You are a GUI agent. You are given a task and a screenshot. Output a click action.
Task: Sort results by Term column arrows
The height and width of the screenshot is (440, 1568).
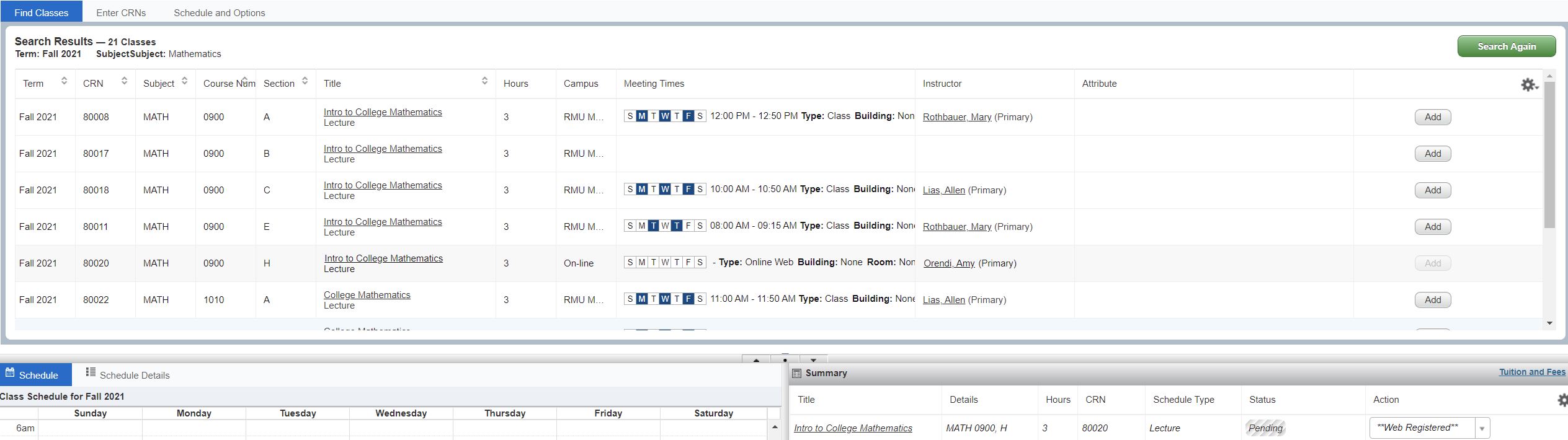coord(64,81)
